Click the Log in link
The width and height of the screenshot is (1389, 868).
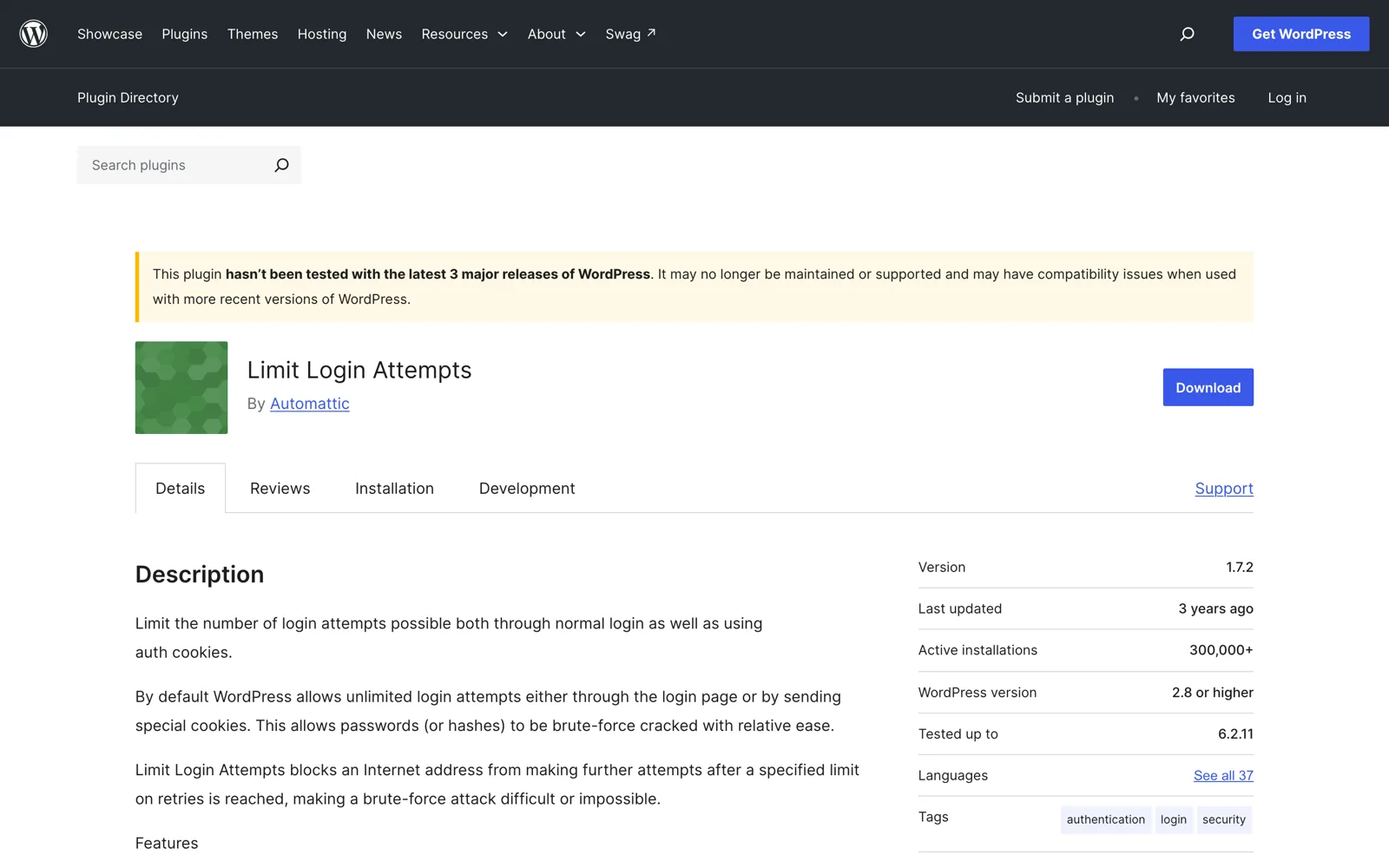click(x=1287, y=97)
